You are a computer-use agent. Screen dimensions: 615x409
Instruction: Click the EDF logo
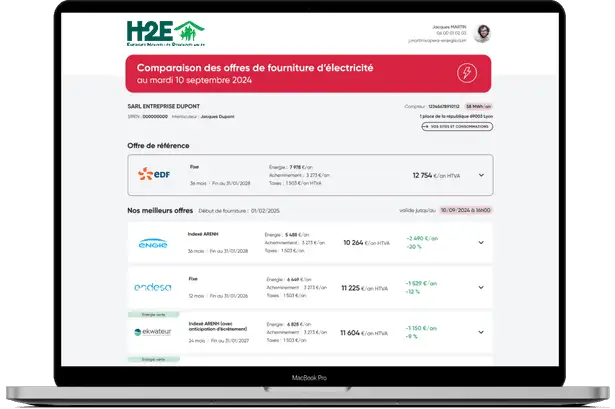154,174
